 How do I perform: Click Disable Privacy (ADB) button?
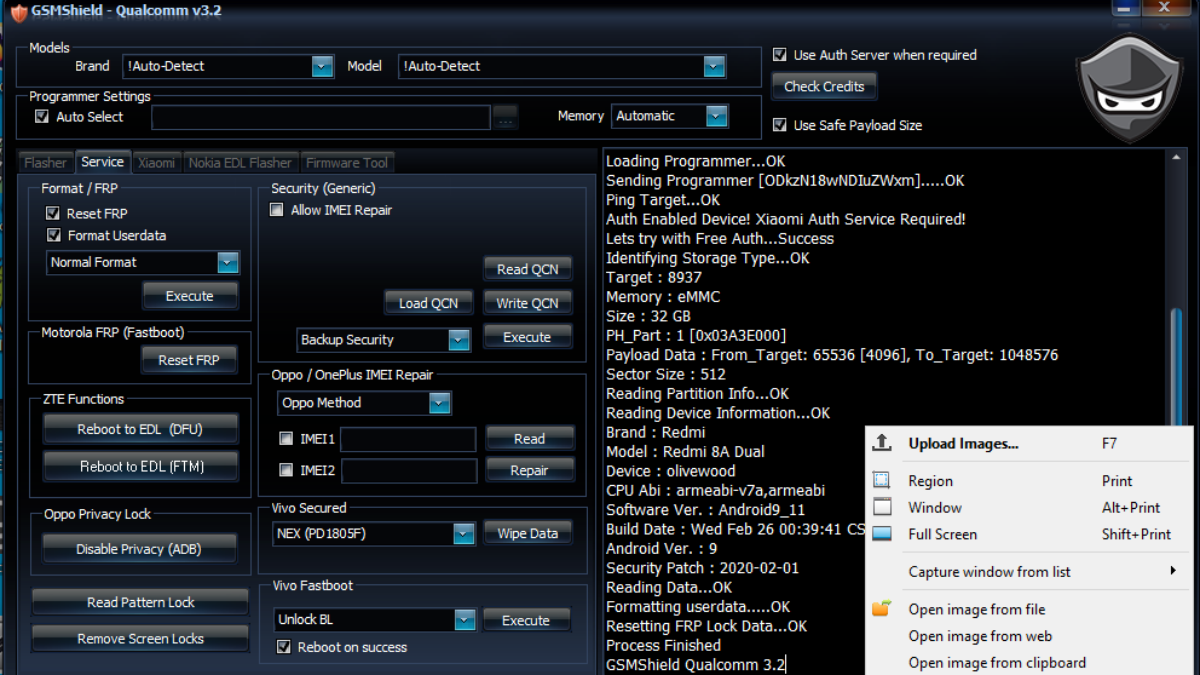pyautogui.click(x=141, y=550)
